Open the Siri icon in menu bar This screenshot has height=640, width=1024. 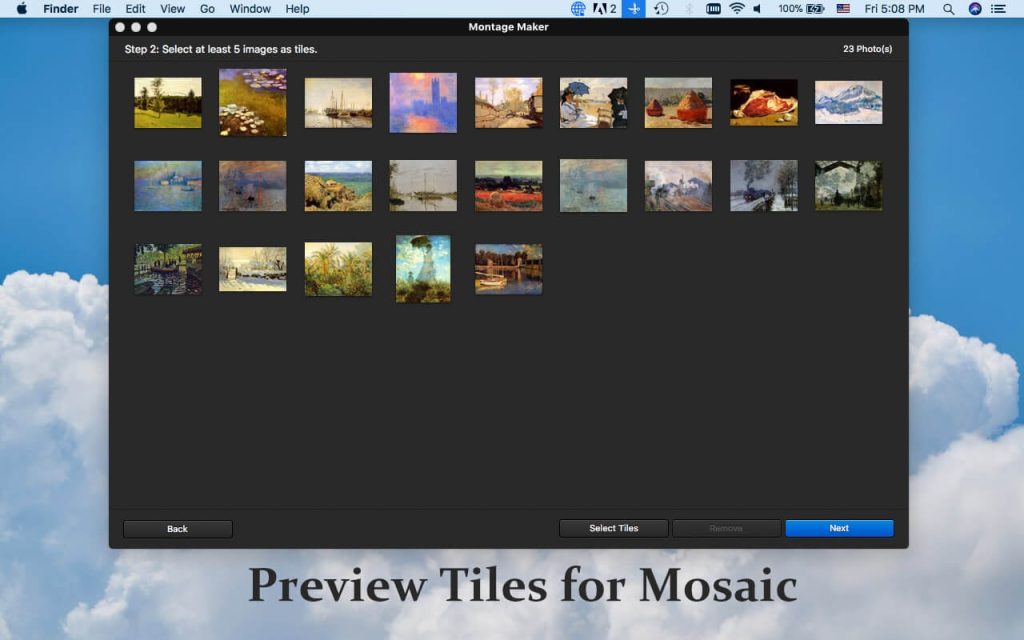point(975,9)
